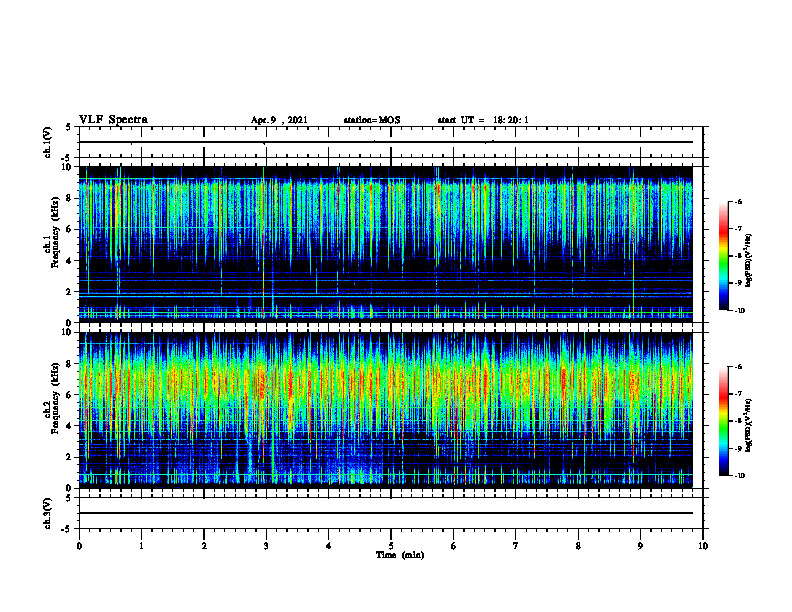Click the "VLF Spectra" plot title
Screen dimensions: 792x612
tap(113, 120)
